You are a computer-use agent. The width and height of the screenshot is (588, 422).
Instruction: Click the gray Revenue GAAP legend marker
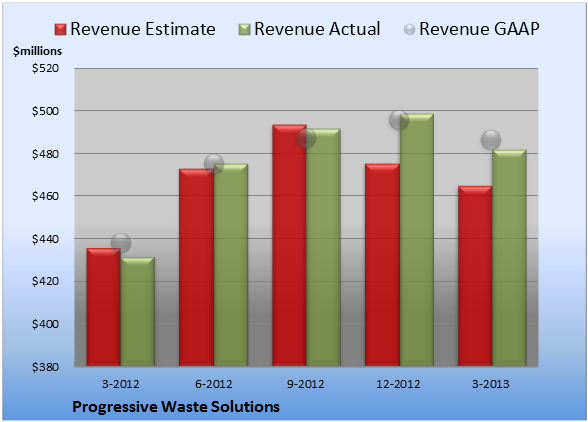(x=410, y=30)
